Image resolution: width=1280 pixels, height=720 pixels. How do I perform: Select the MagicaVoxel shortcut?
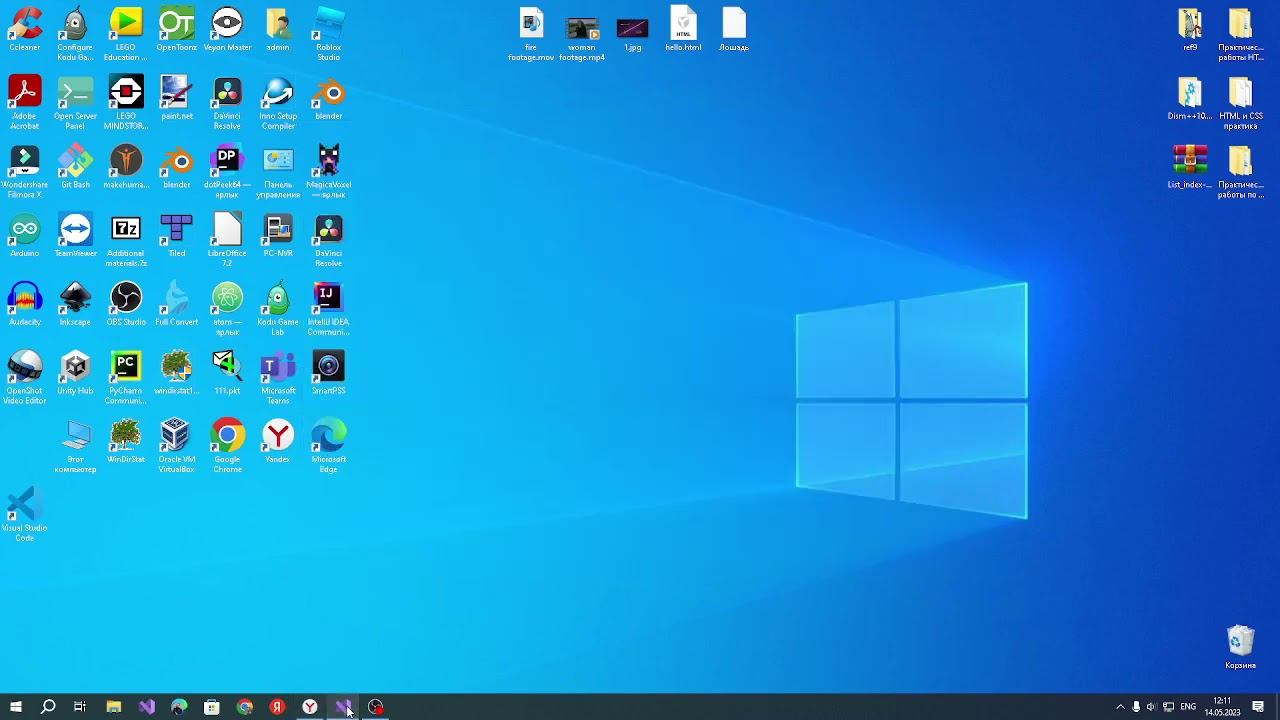(329, 172)
